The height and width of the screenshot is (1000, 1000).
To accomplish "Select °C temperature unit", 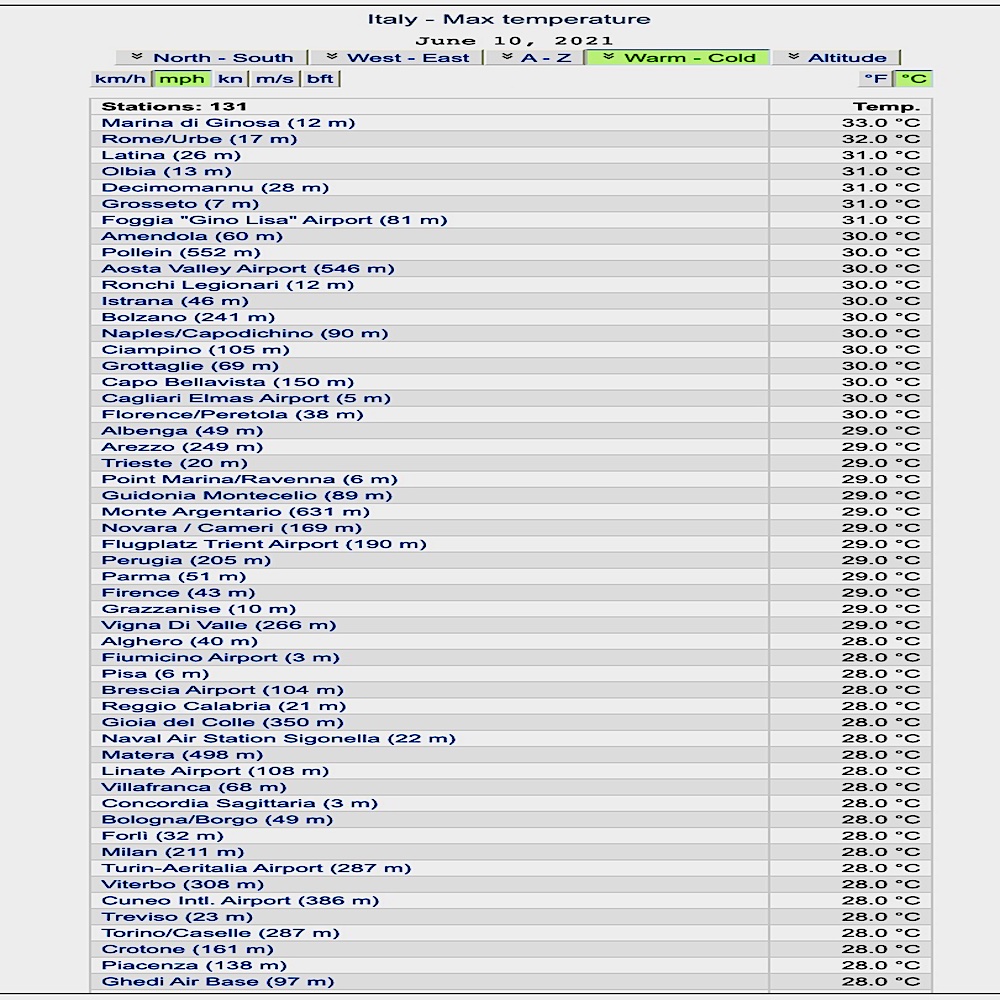I will pyautogui.click(x=913, y=79).
